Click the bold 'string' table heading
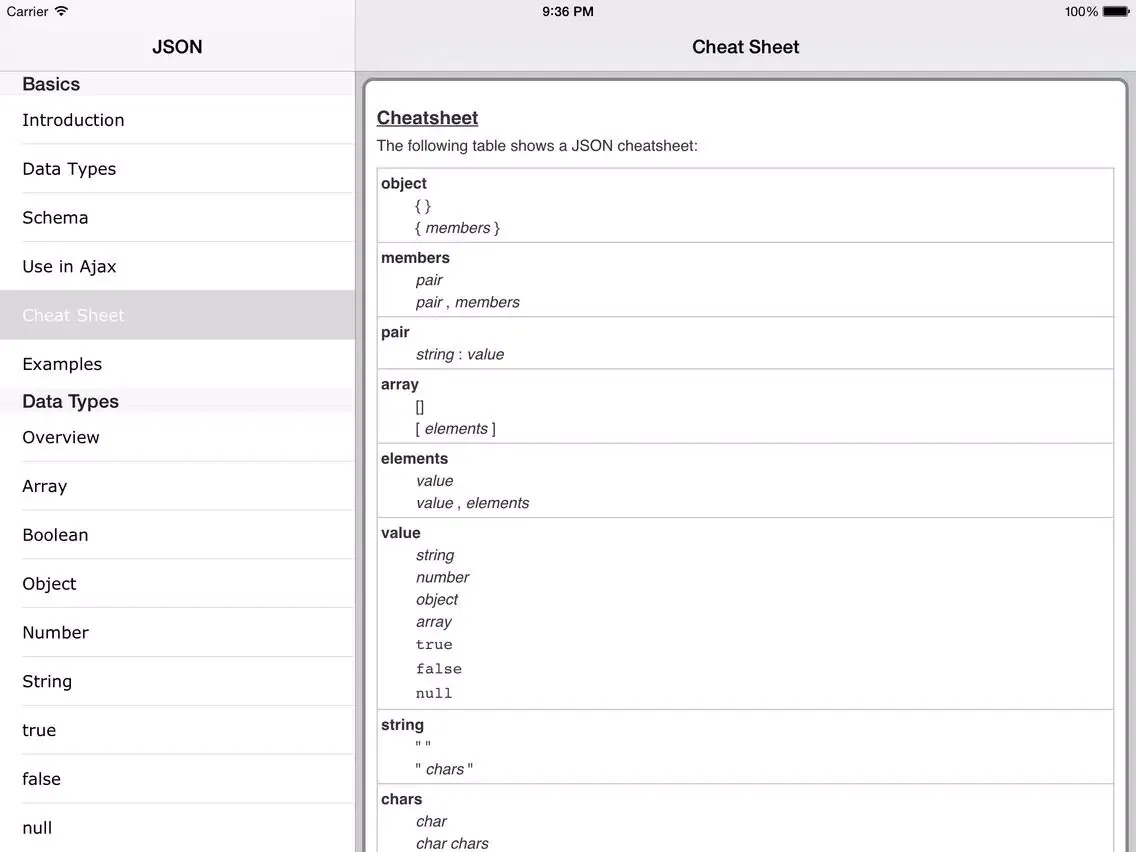Image resolution: width=1136 pixels, height=852 pixels. point(402,724)
